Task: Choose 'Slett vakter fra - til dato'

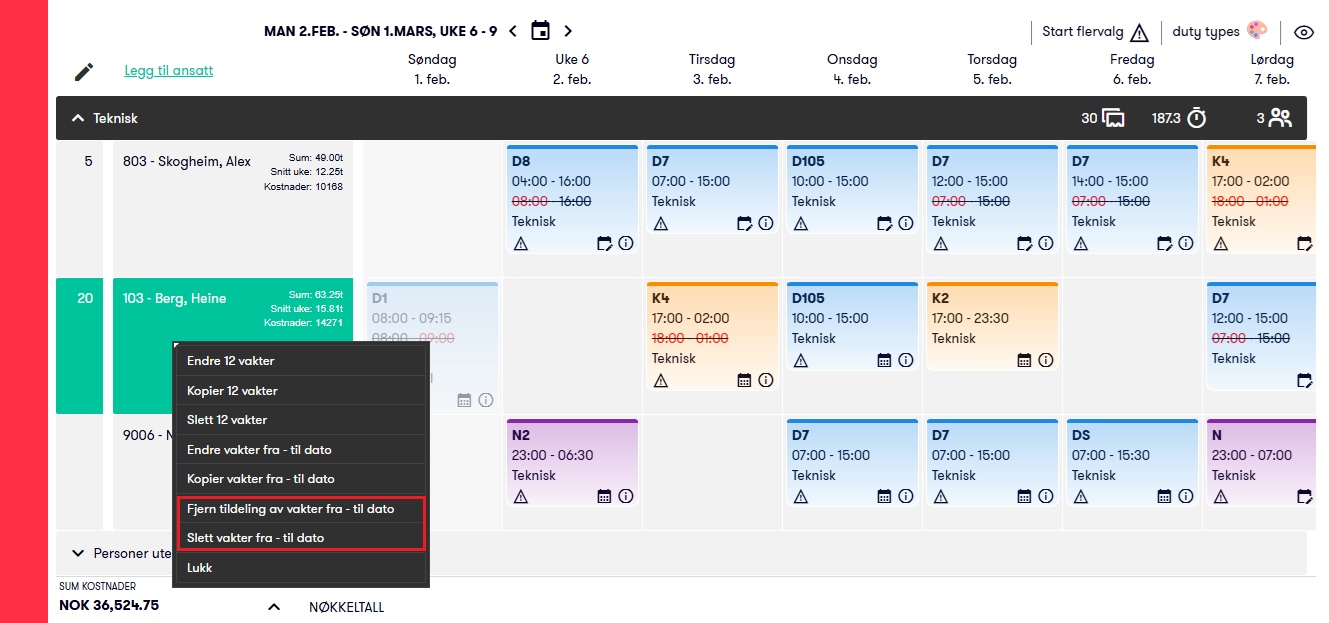Action: [x=255, y=538]
